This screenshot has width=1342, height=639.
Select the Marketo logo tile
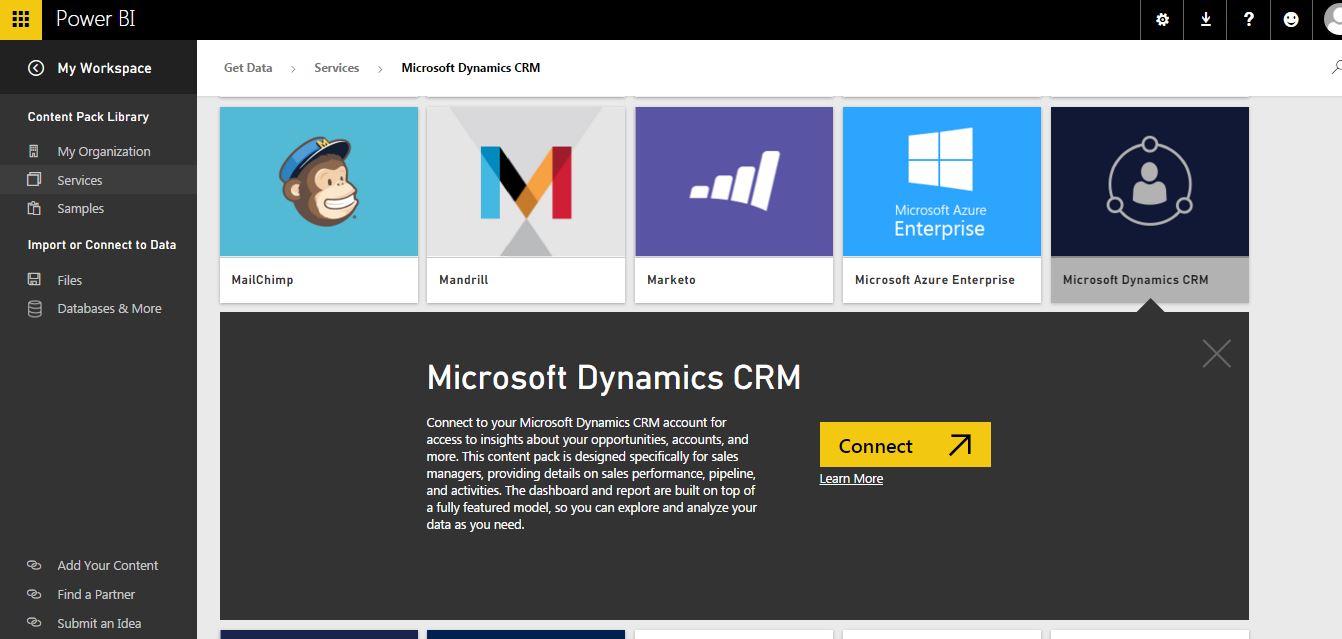[734, 181]
